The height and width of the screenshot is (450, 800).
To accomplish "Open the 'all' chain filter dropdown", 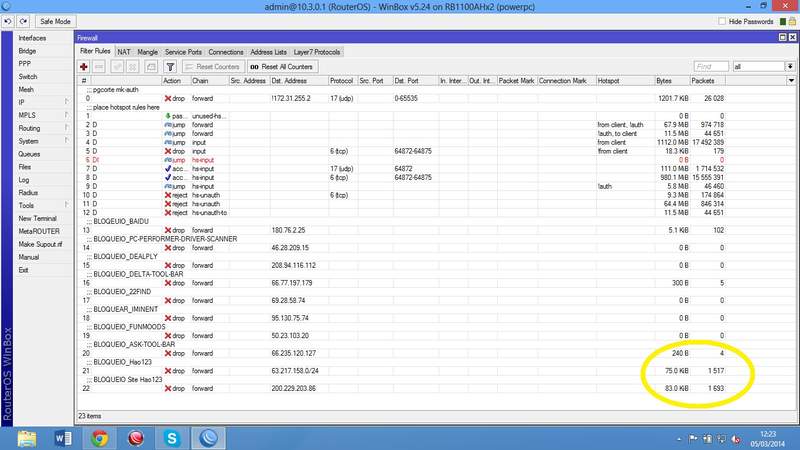I will click(790, 67).
